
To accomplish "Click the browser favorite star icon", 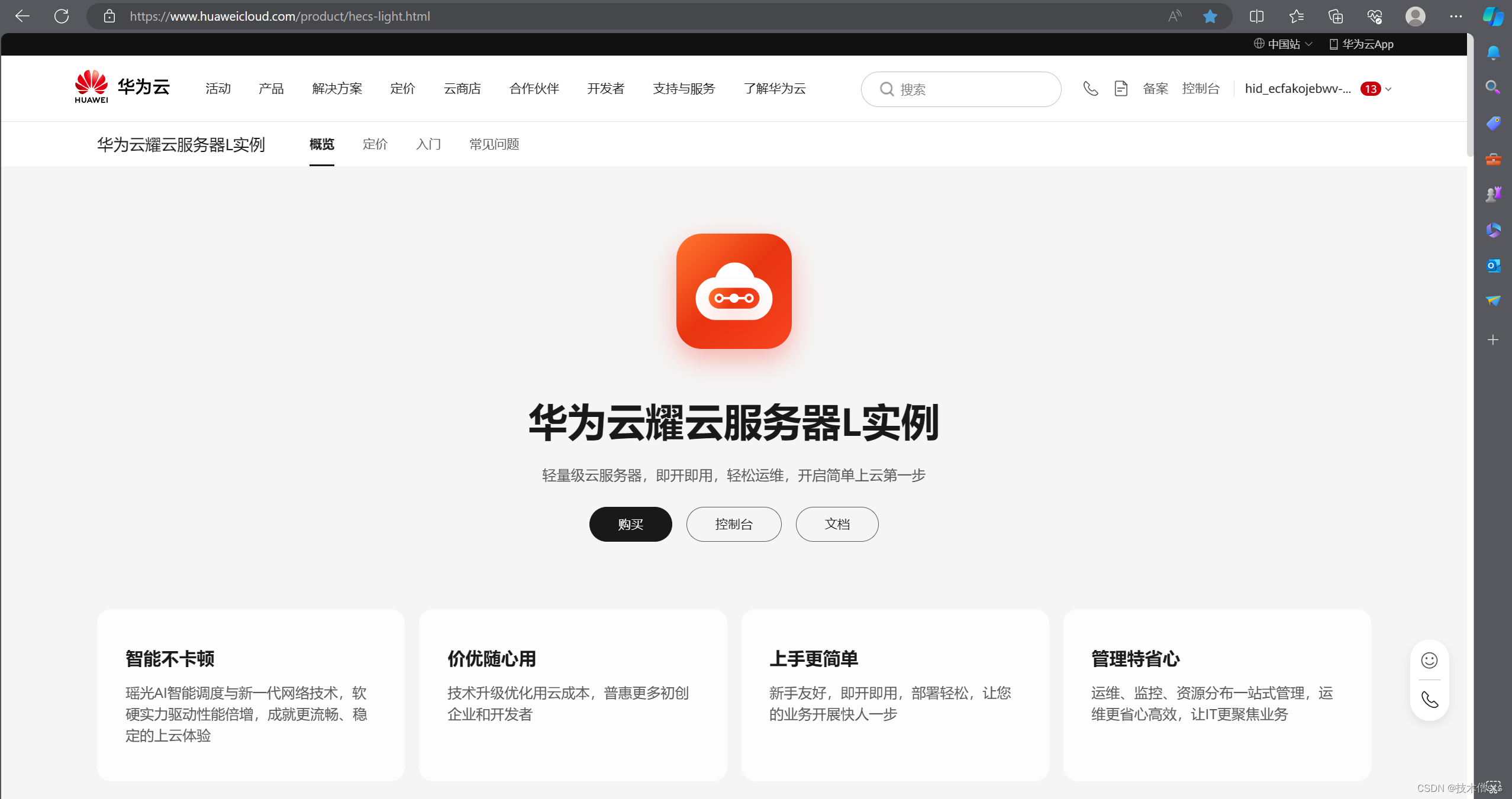I will tap(1210, 17).
